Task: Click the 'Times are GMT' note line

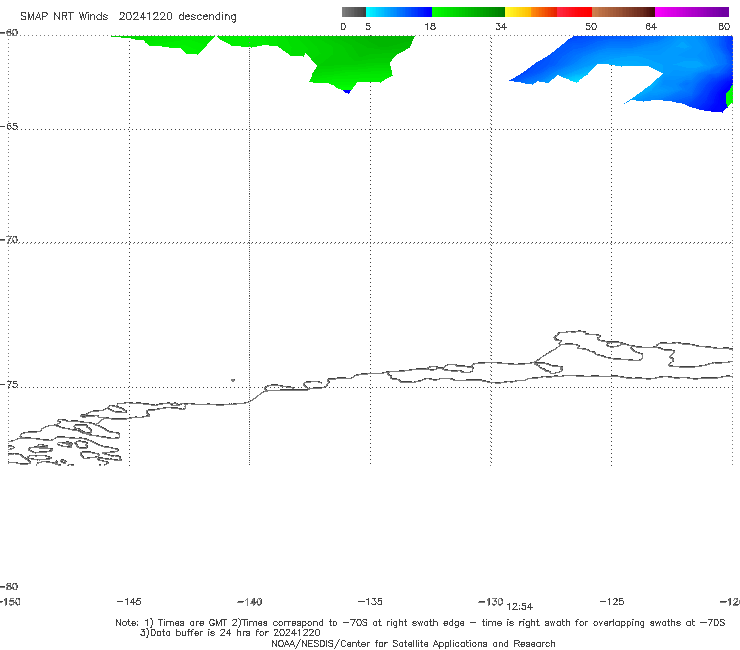Action: click(420, 623)
